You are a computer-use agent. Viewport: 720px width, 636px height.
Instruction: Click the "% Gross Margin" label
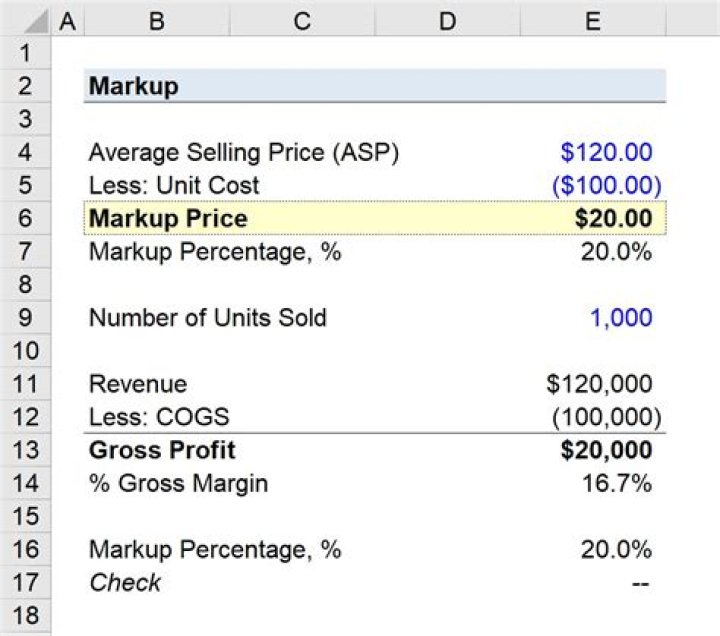178,484
